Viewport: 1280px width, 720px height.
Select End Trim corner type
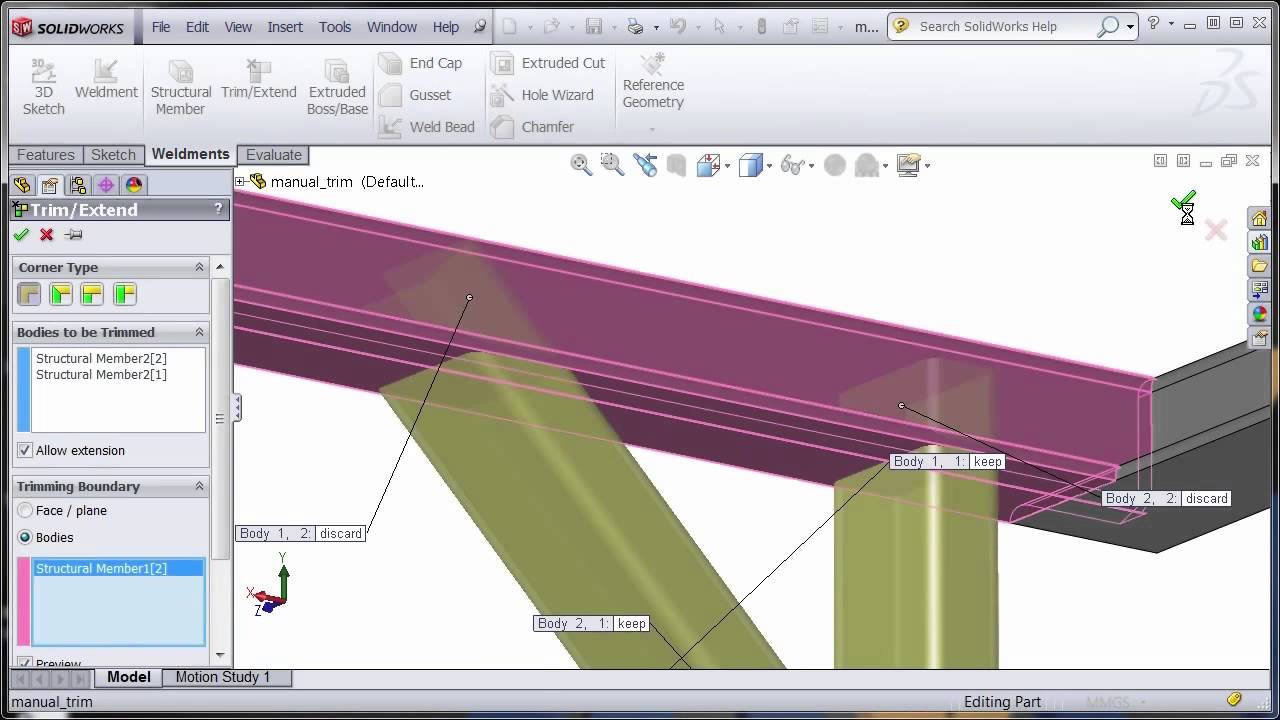pyautogui.click(x=29, y=295)
